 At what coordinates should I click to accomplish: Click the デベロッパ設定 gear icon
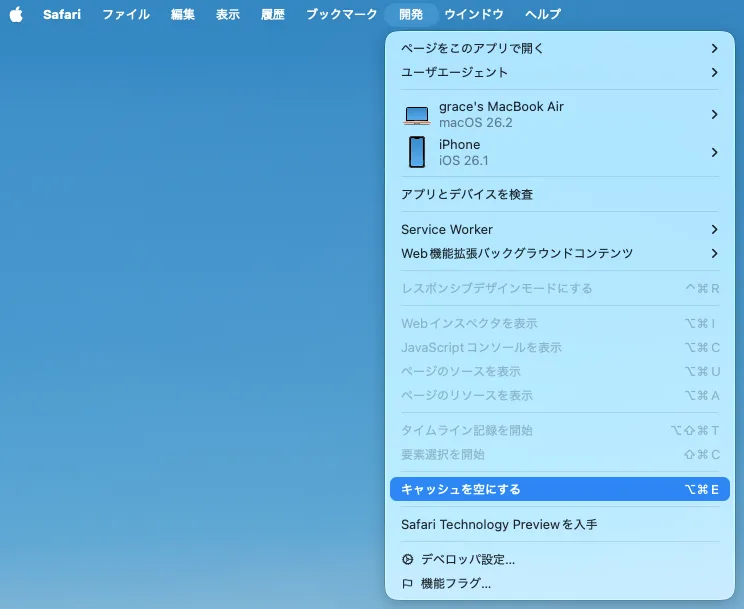point(408,559)
